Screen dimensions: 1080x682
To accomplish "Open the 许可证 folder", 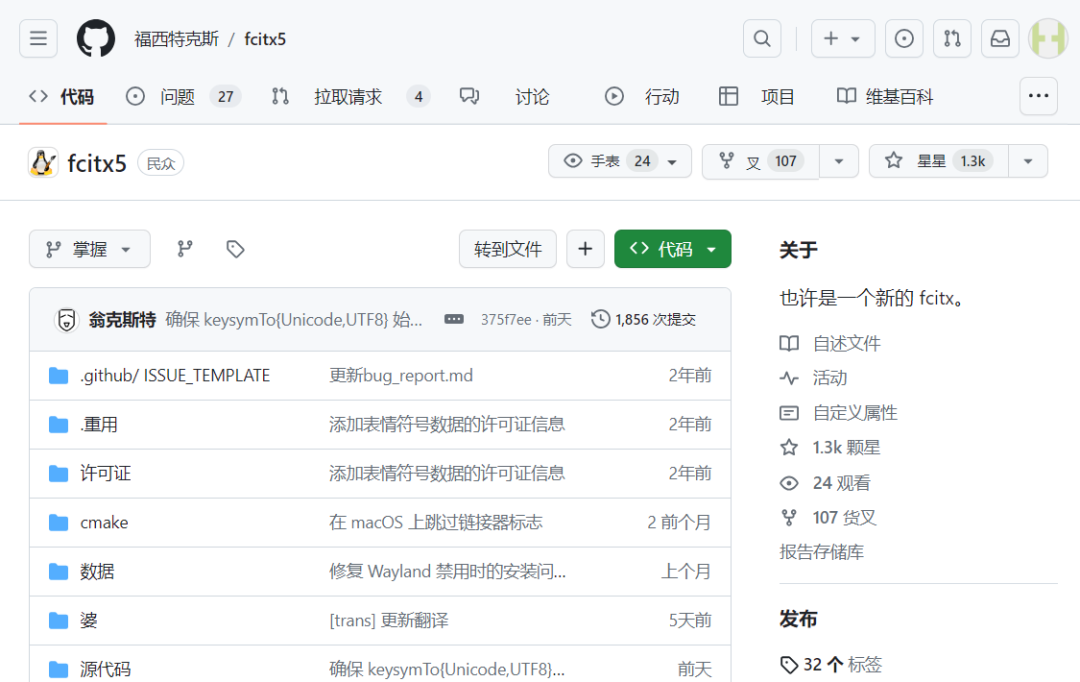I will tap(105, 473).
